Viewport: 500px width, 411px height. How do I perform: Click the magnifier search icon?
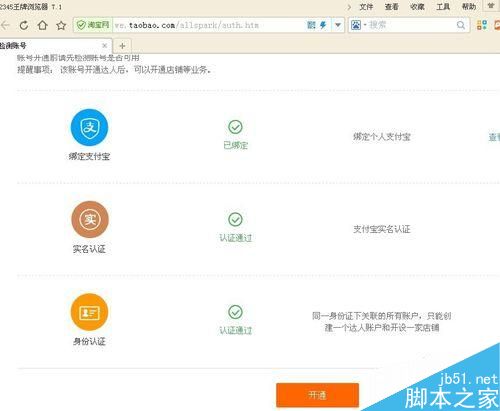coord(461,25)
